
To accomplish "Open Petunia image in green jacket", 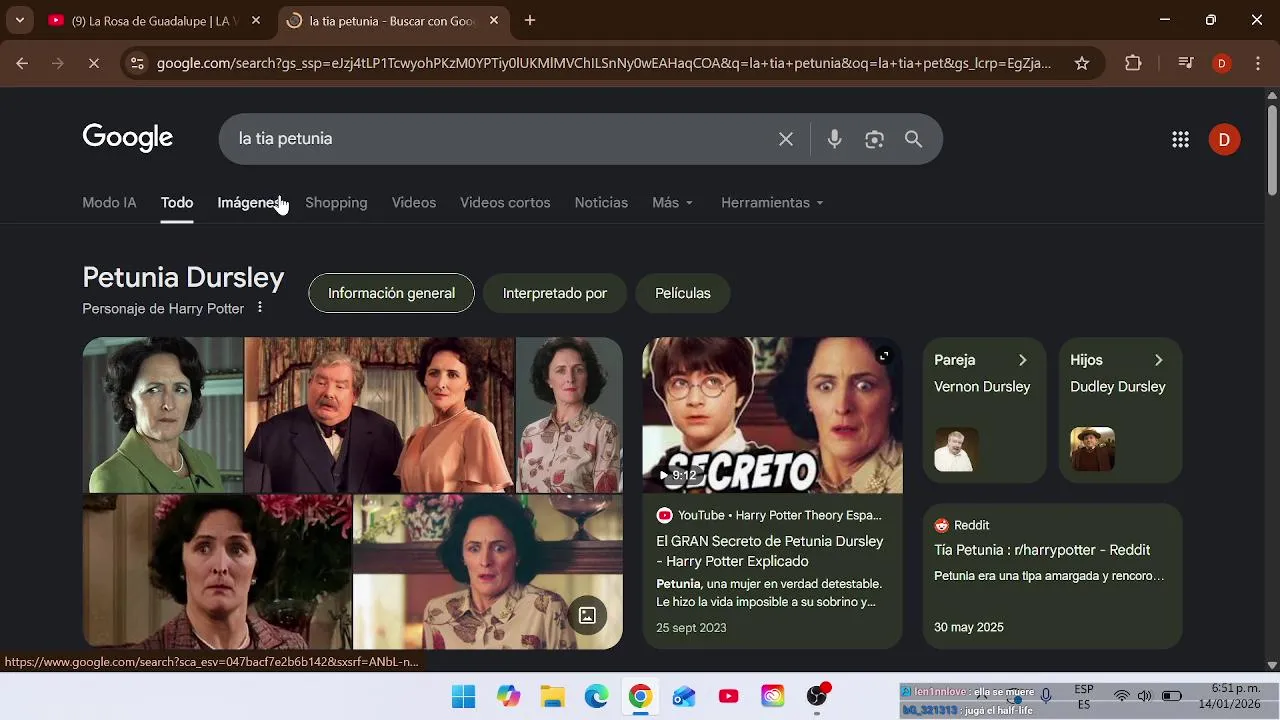I will coord(163,415).
